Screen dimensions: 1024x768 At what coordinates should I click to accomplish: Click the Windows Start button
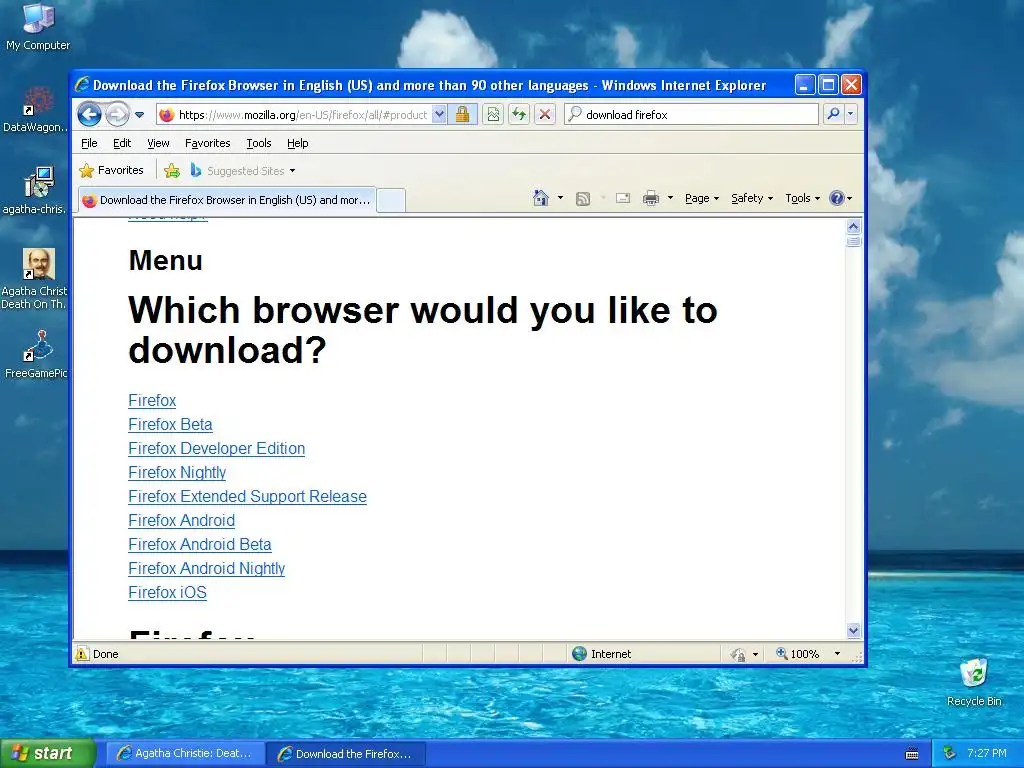pos(48,754)
